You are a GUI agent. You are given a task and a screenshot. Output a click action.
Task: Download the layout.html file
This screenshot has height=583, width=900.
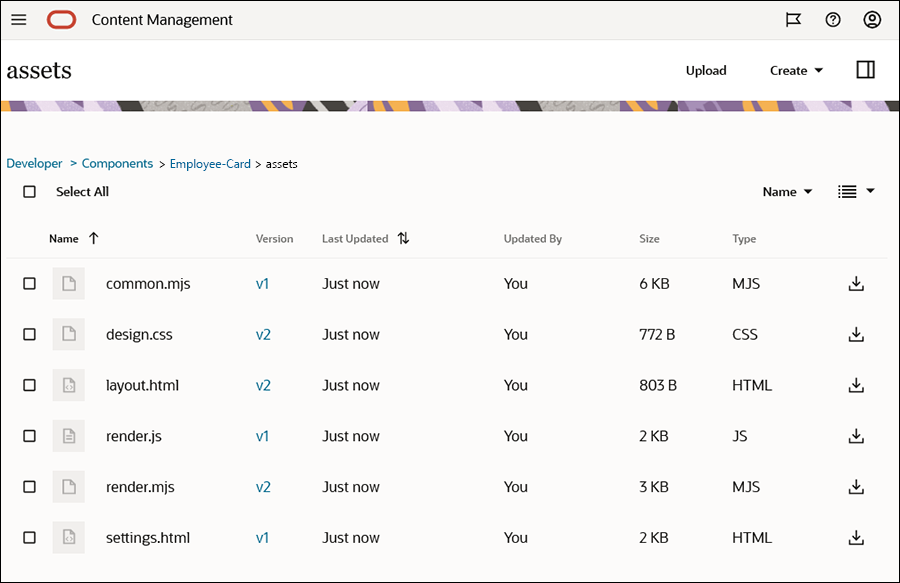pyautogui.click(x=855, y=385)
